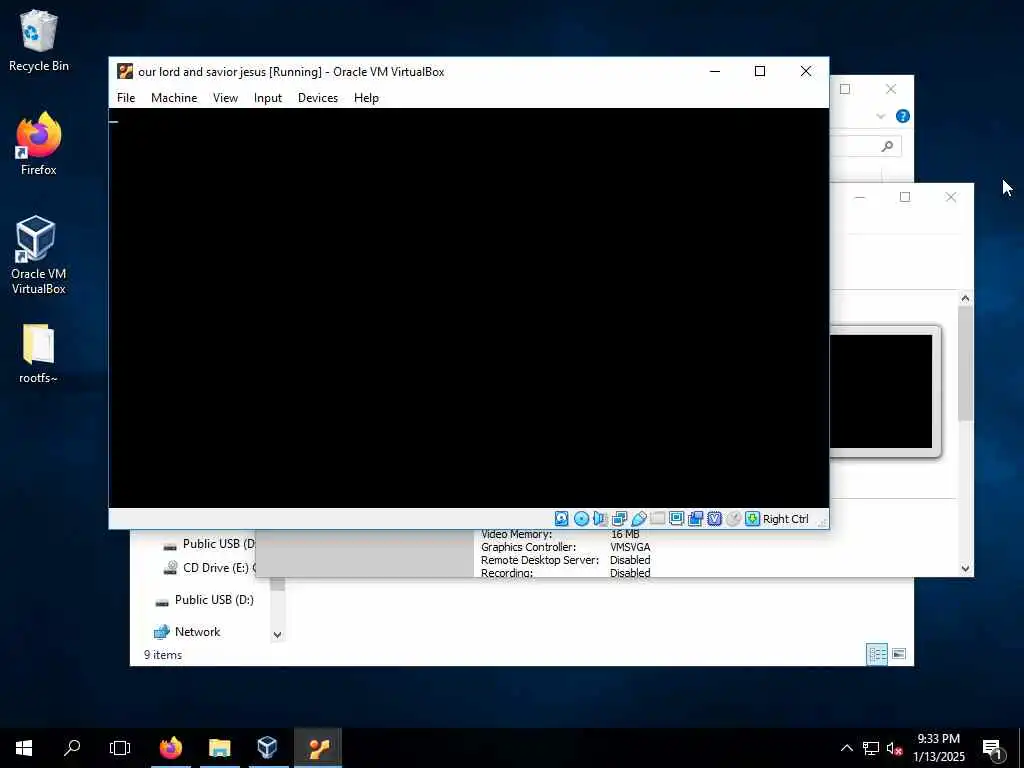This screenshot has width=1024, height=768.
Task: Click inside the black VM guest screen
Action: coord(469,308)
